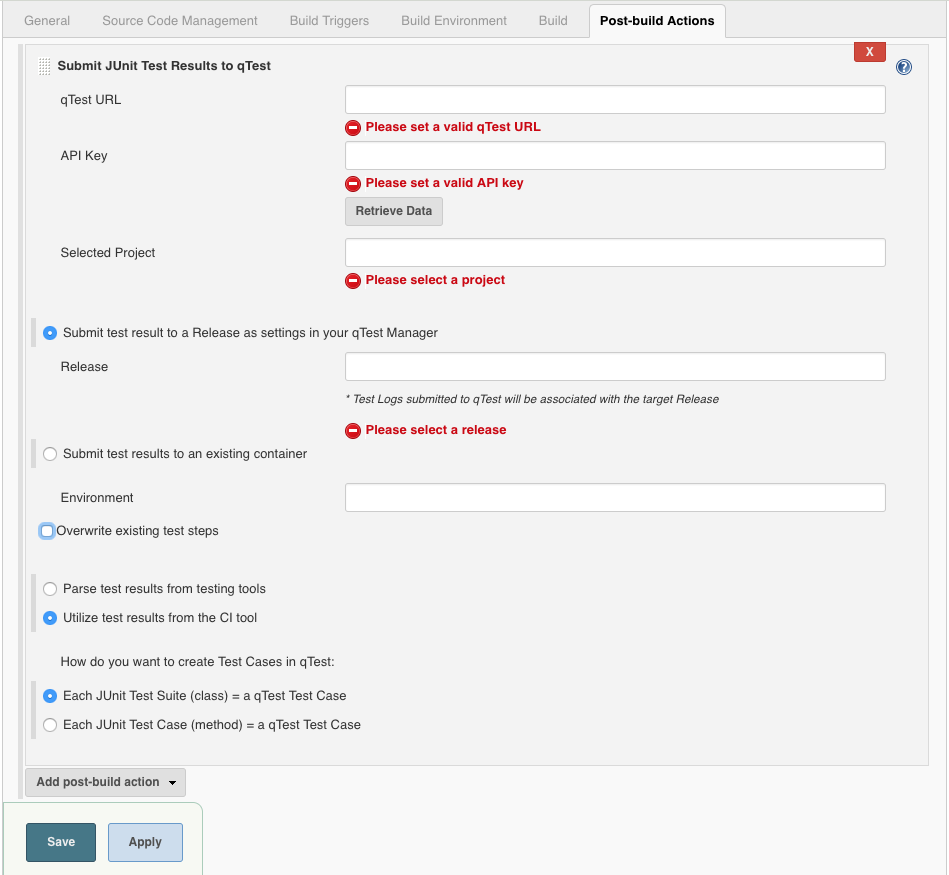Choose Parse test results from testing tools
949x875 pixels.
coord(50,589)
